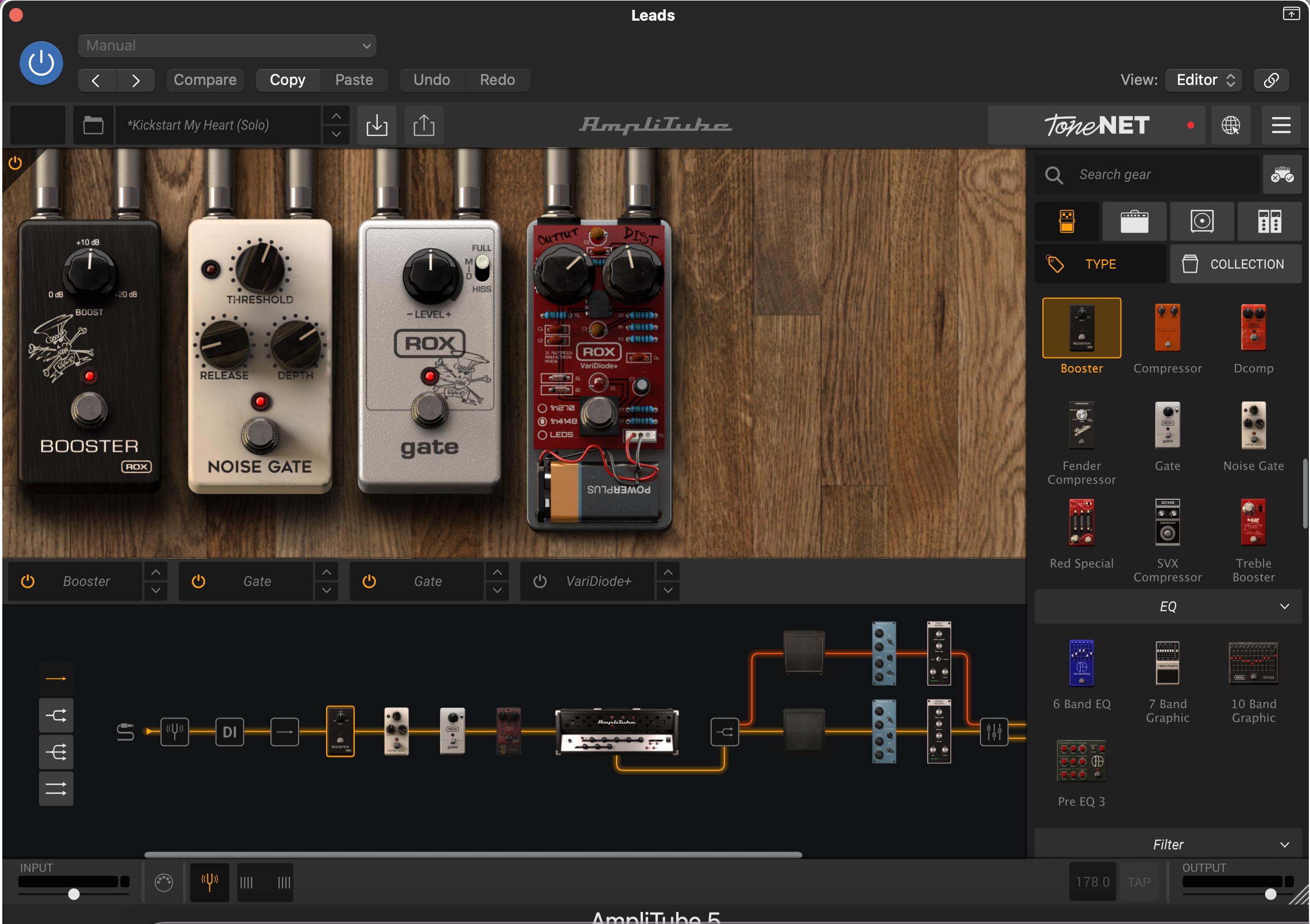Select the amplifier head in the signal chain
The height and width of the screenshot is (924, 1310).
click(617, 732)
